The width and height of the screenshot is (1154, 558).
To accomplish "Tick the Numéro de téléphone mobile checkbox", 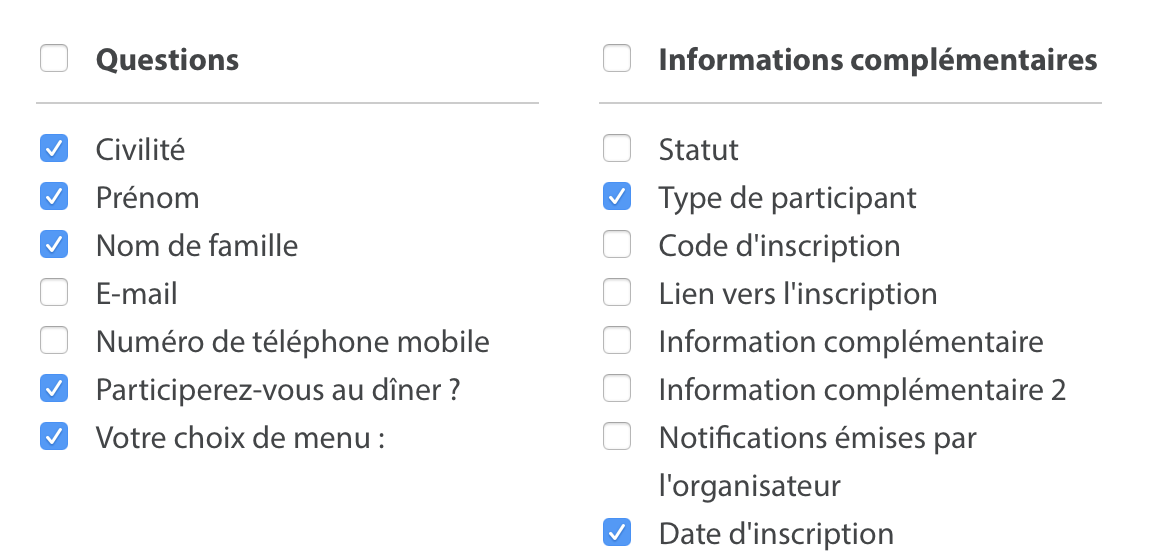I will pos(54,341).
